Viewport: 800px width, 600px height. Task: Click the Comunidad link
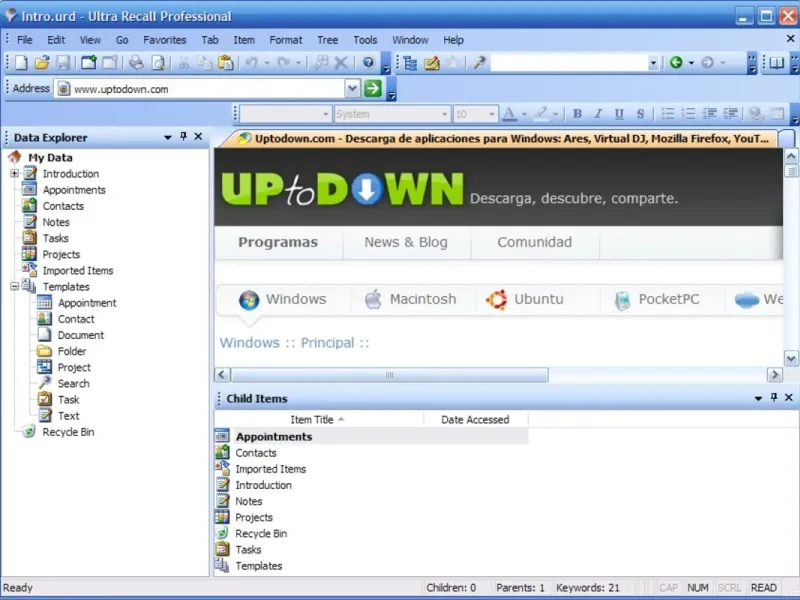(x=534, y=242)
